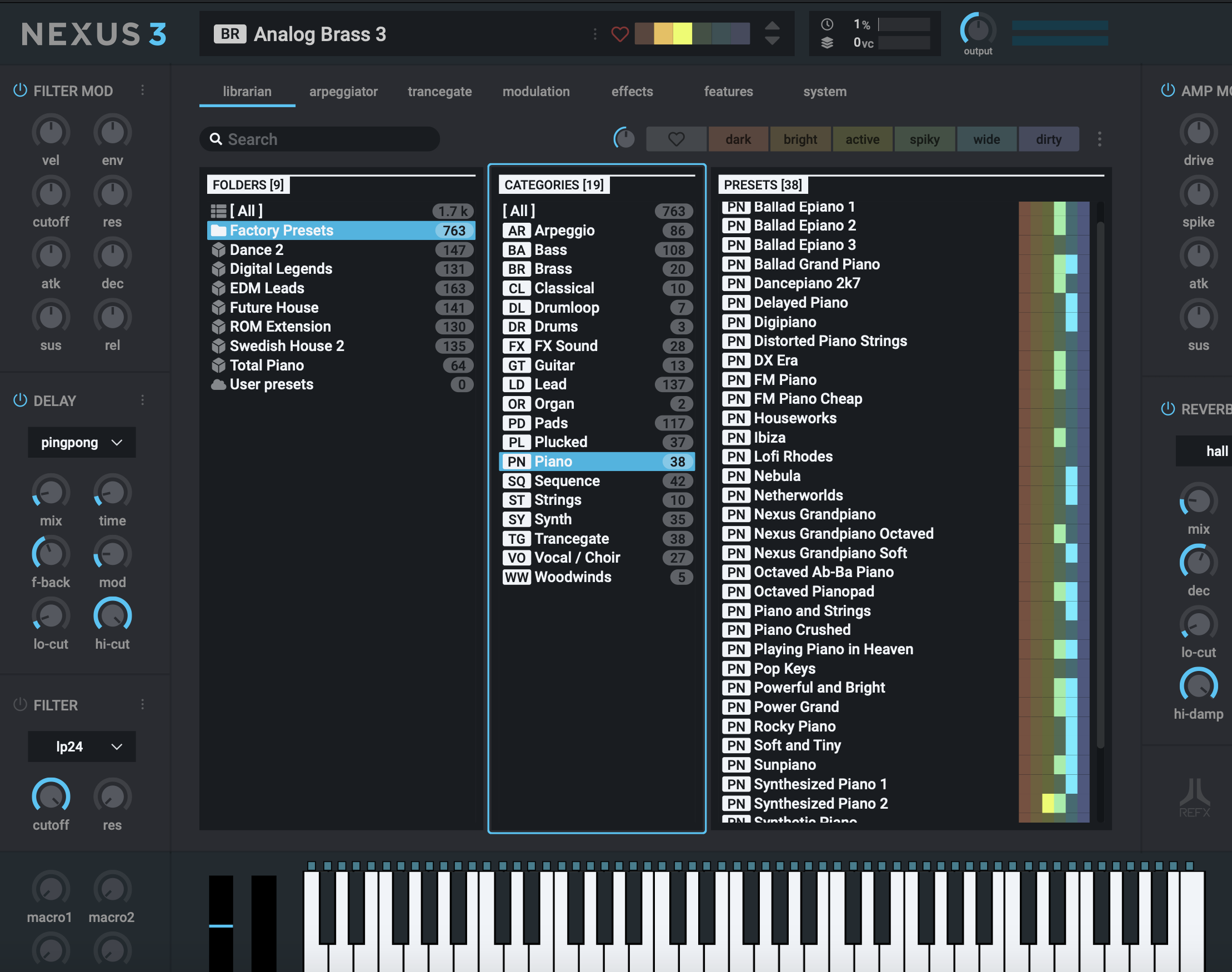Select the Total Piano folder
The width and height of the screenshot is (1232, 972).
342,365
